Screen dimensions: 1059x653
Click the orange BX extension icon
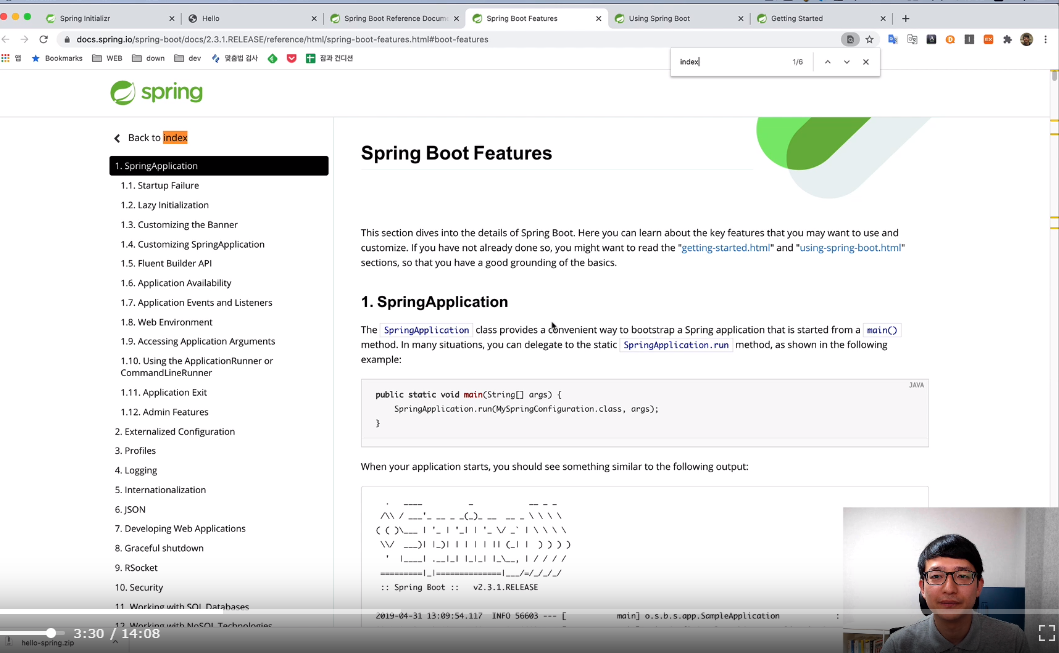tap(988, 40)
